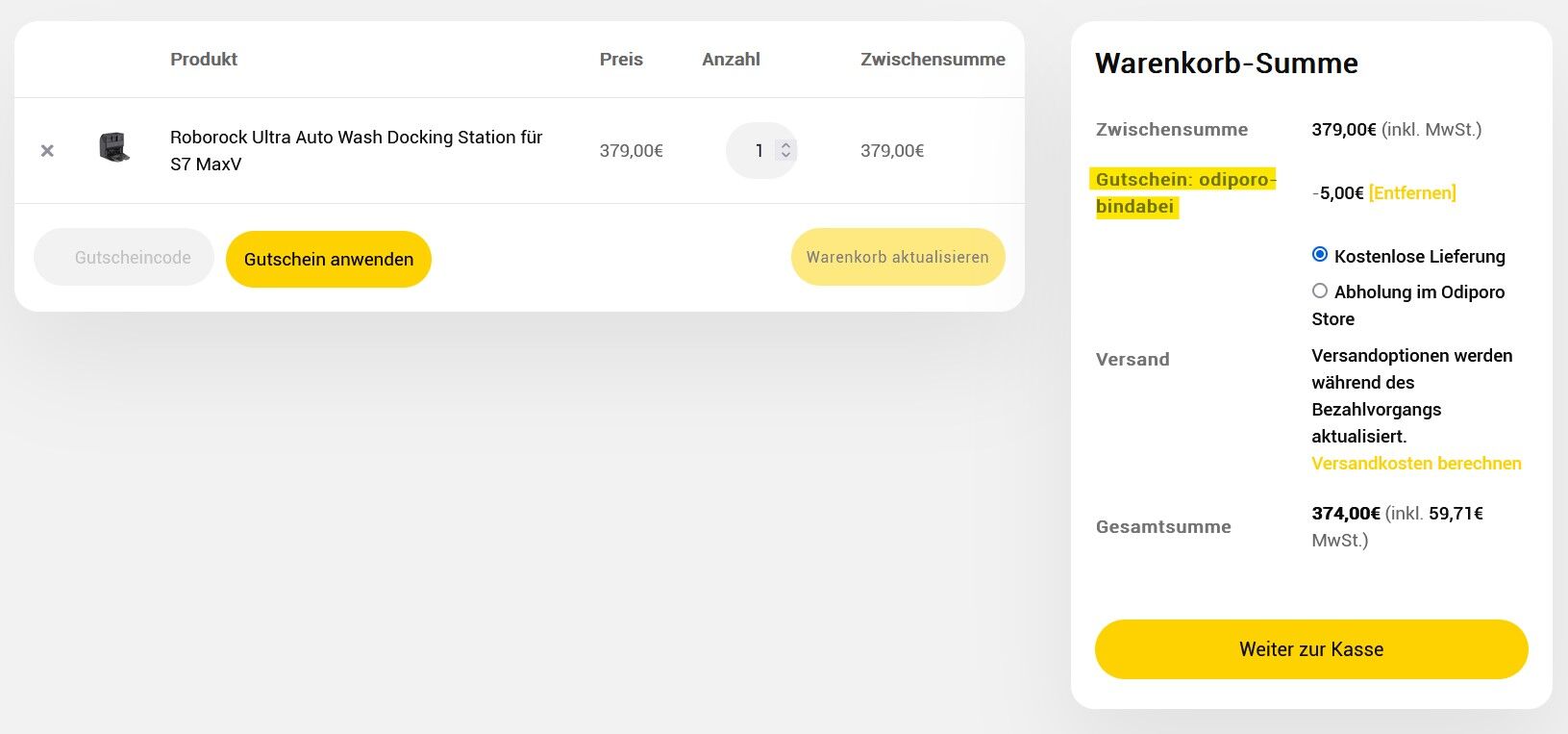Click the -5,00€ discount amount
Viewport: 1568px width, 734px height.
coord(1338,192)
